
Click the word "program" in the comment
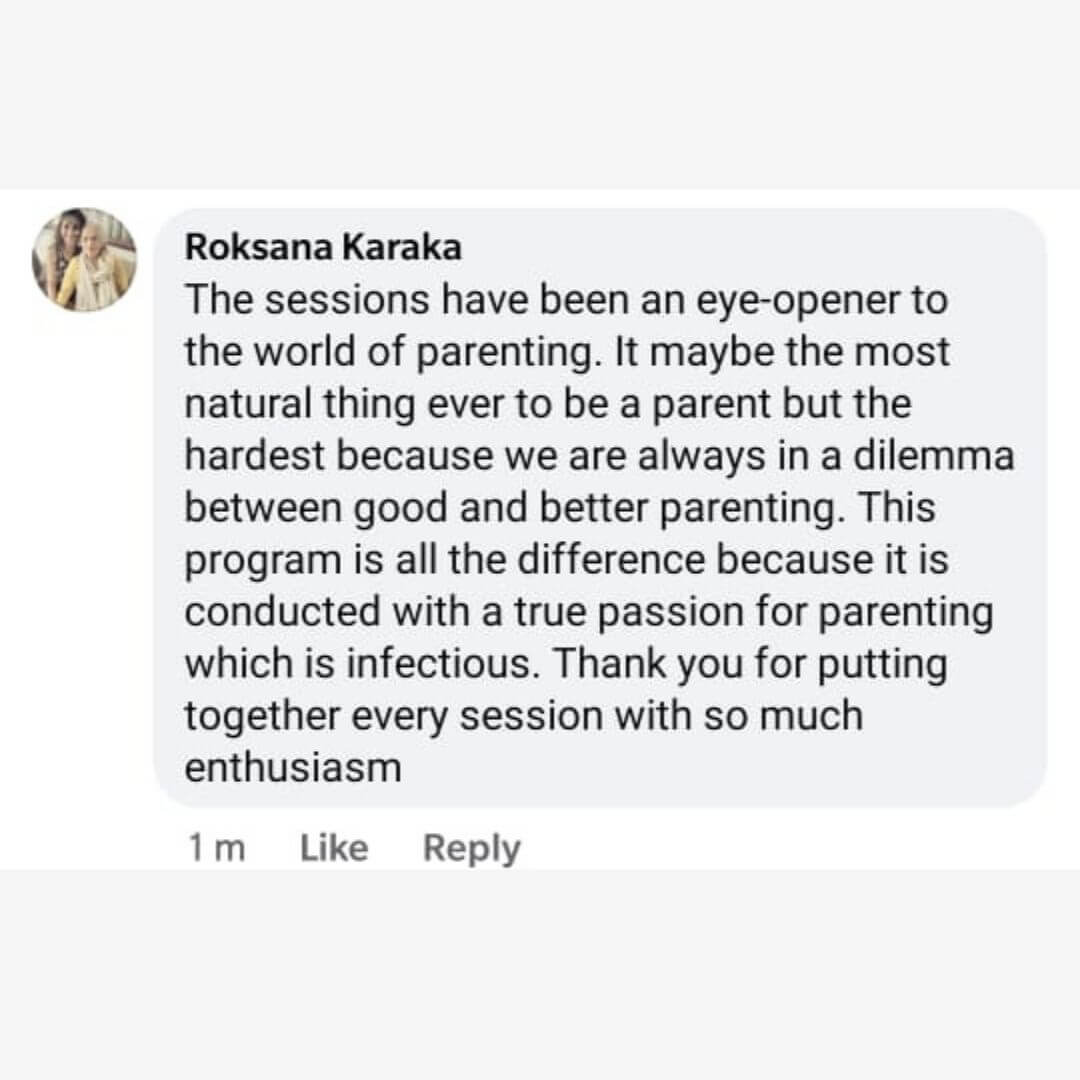263,561
